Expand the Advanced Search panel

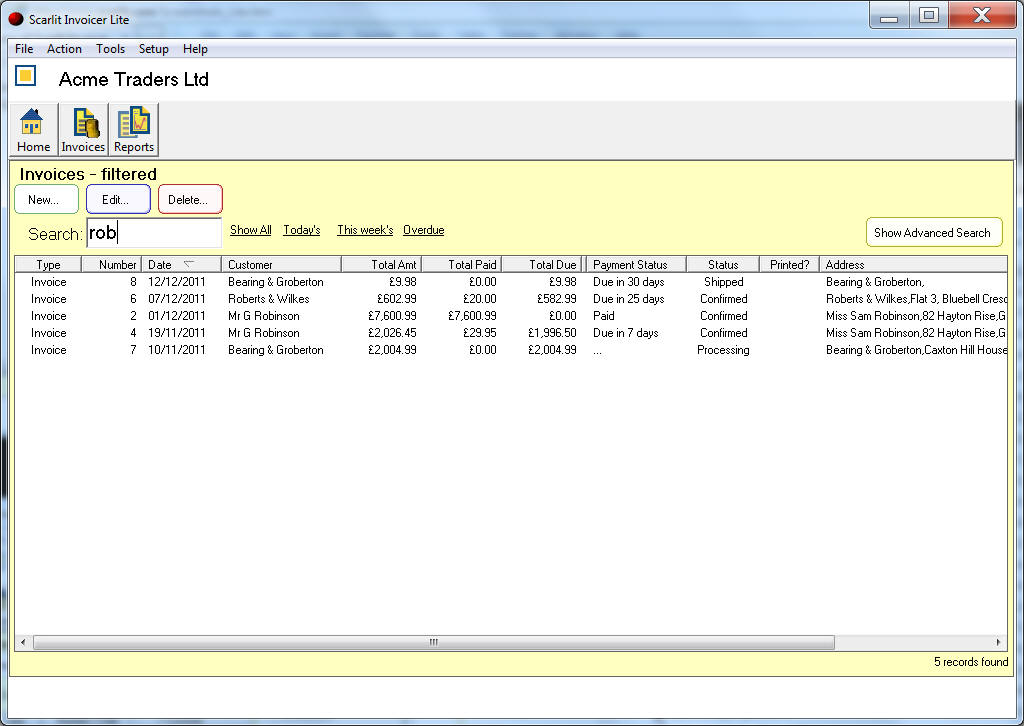933,231
